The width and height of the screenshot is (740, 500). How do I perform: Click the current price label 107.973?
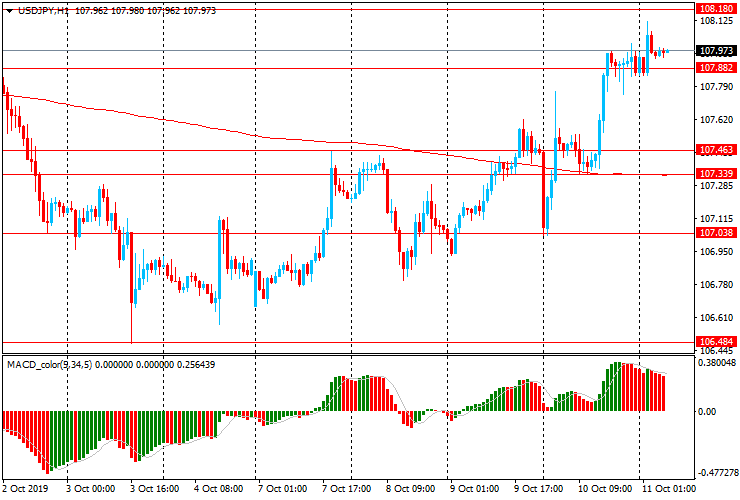coord(716,51)
